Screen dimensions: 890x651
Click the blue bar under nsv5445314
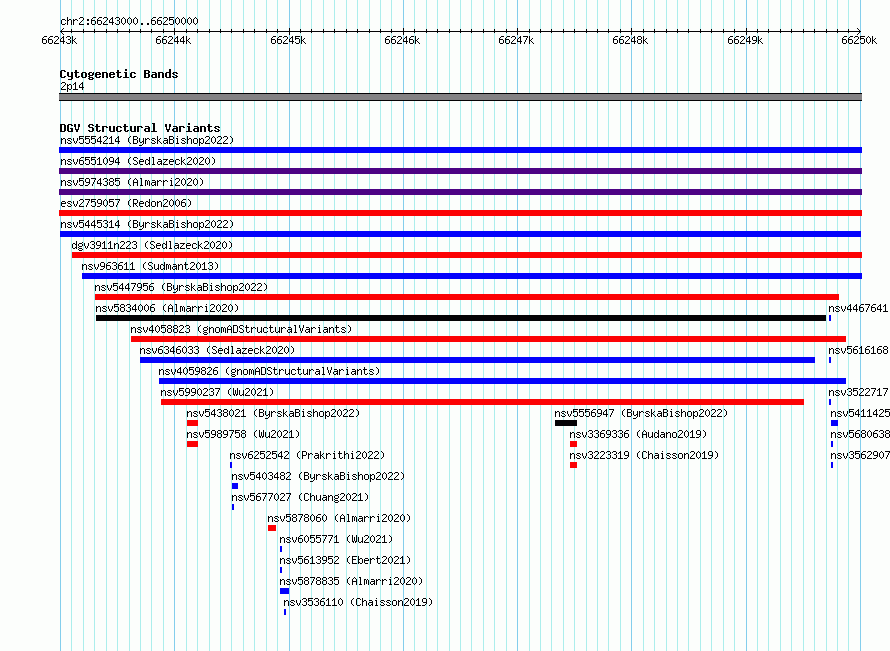(460, 234)
